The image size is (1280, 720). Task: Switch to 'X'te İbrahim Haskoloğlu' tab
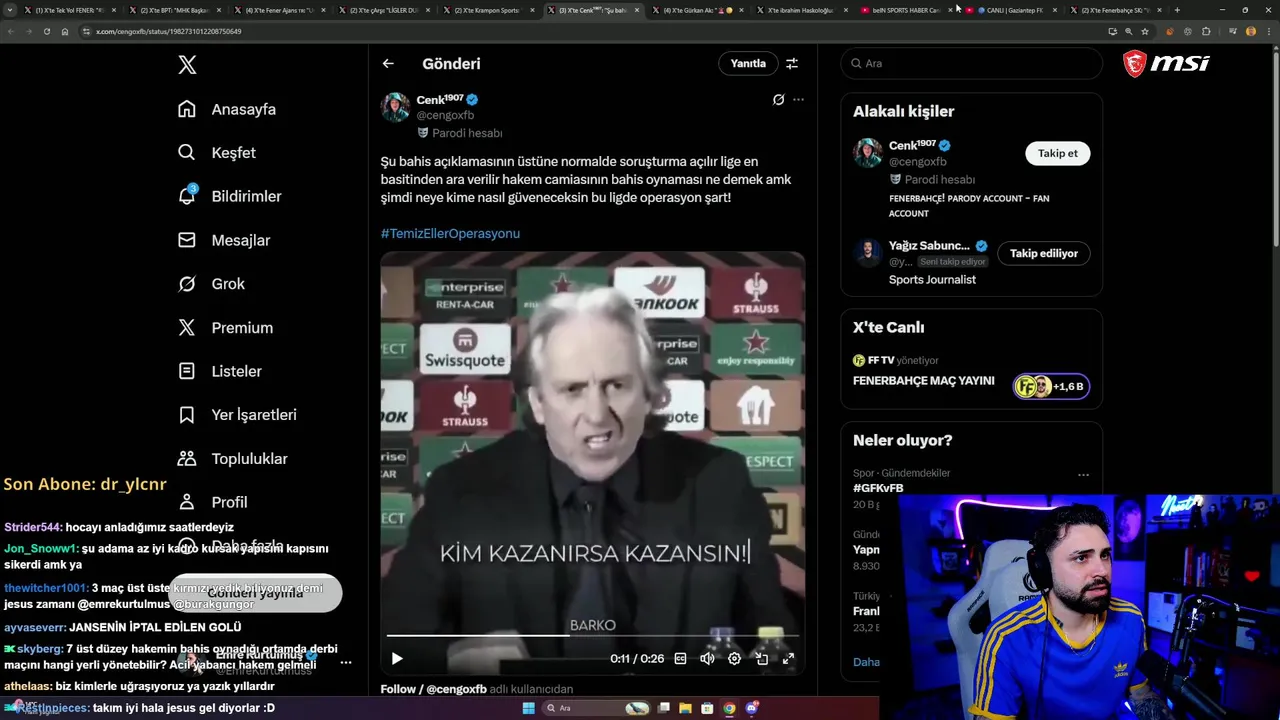(x=800, y=10)
